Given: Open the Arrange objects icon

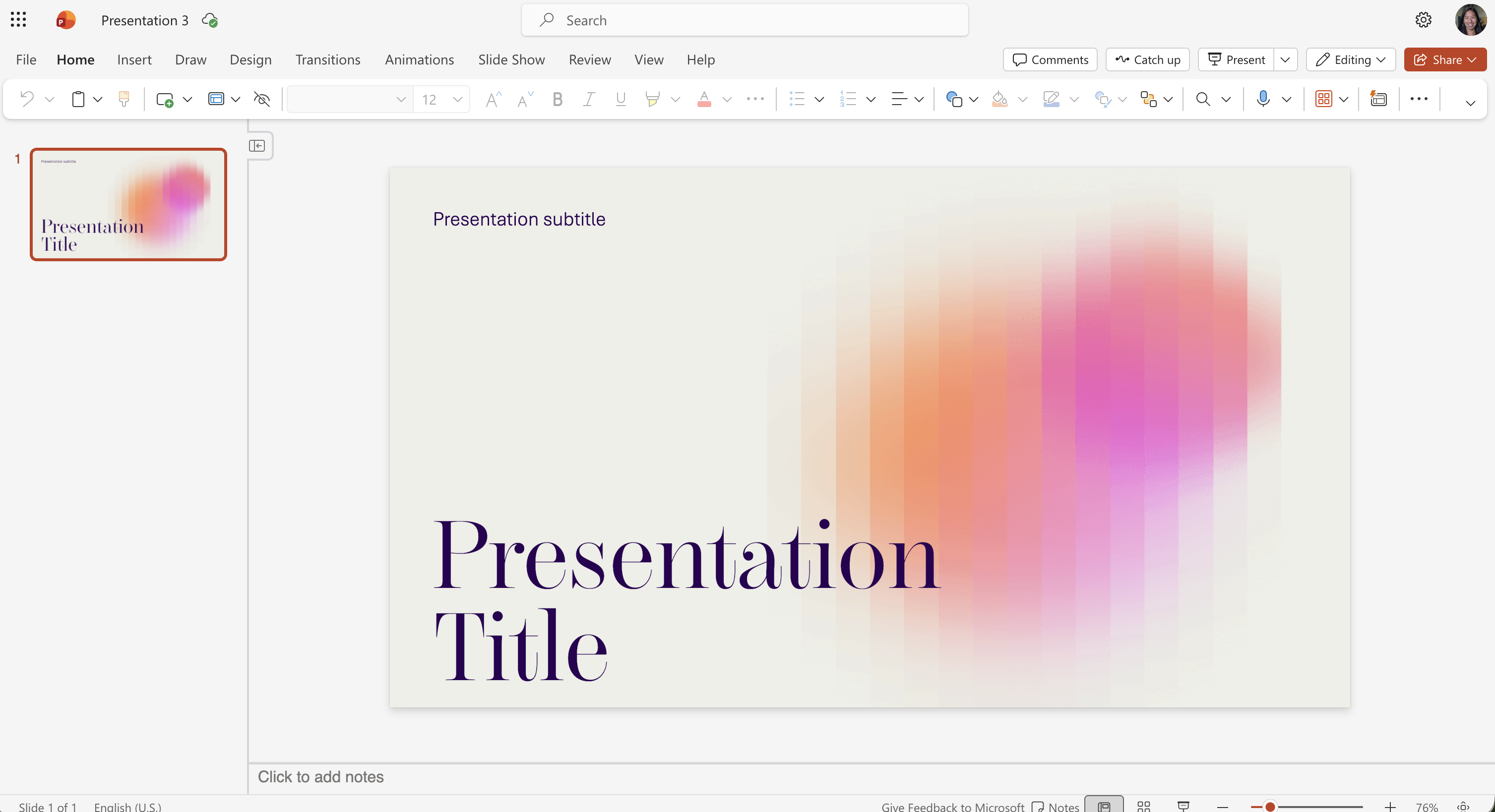Looking at the screenshot, I should pos(1148,99).
